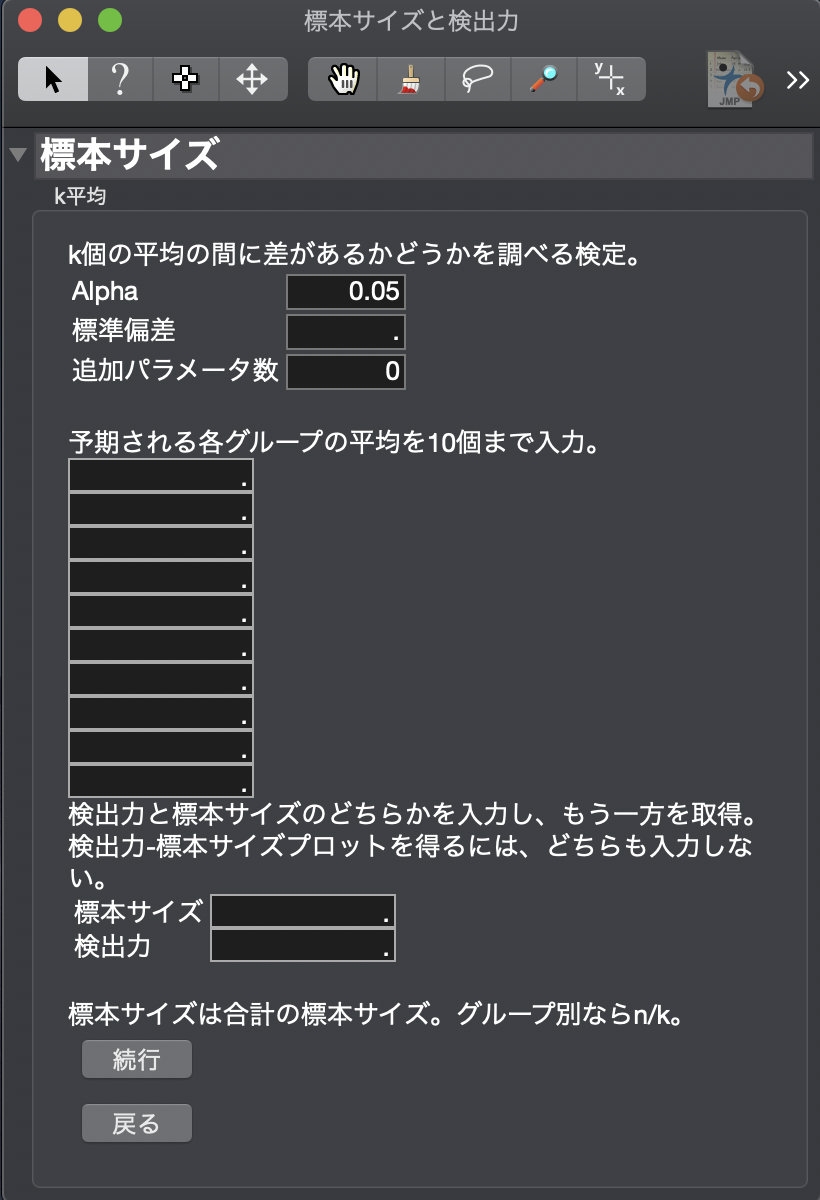Activate the brush tool

coord(409,80)
